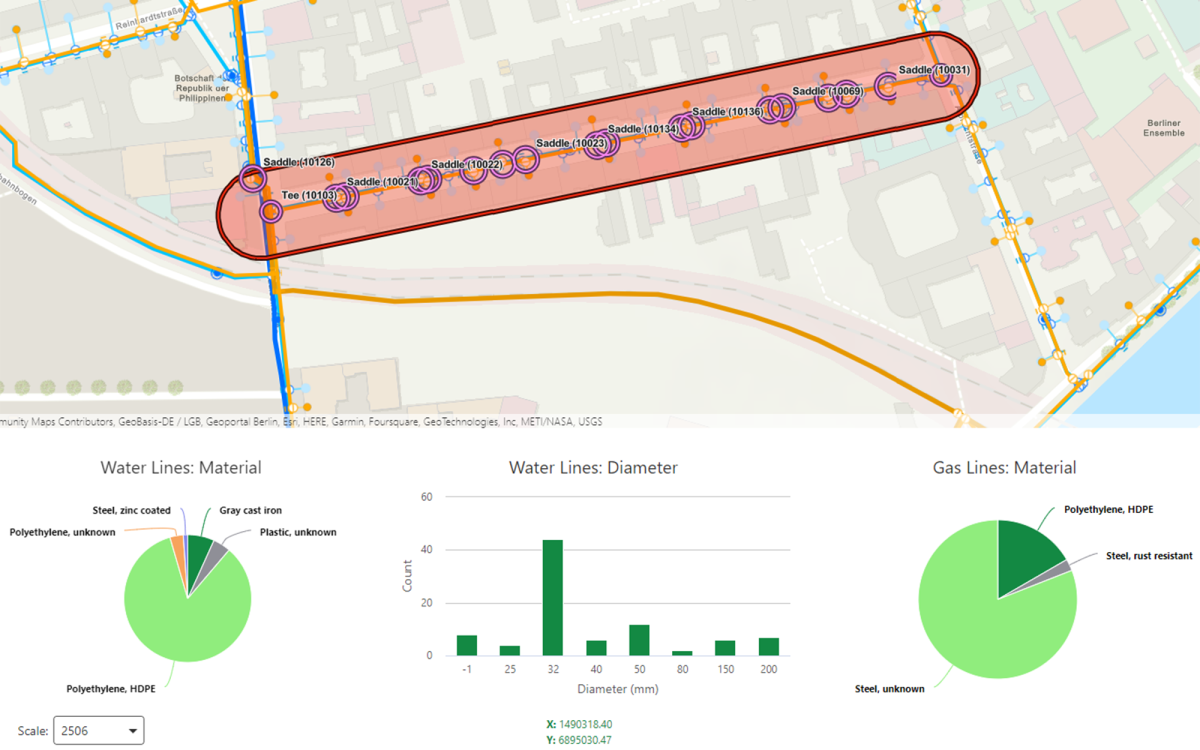Select the dark green Polyethylene HDPE gas slice

[1028, 550]
